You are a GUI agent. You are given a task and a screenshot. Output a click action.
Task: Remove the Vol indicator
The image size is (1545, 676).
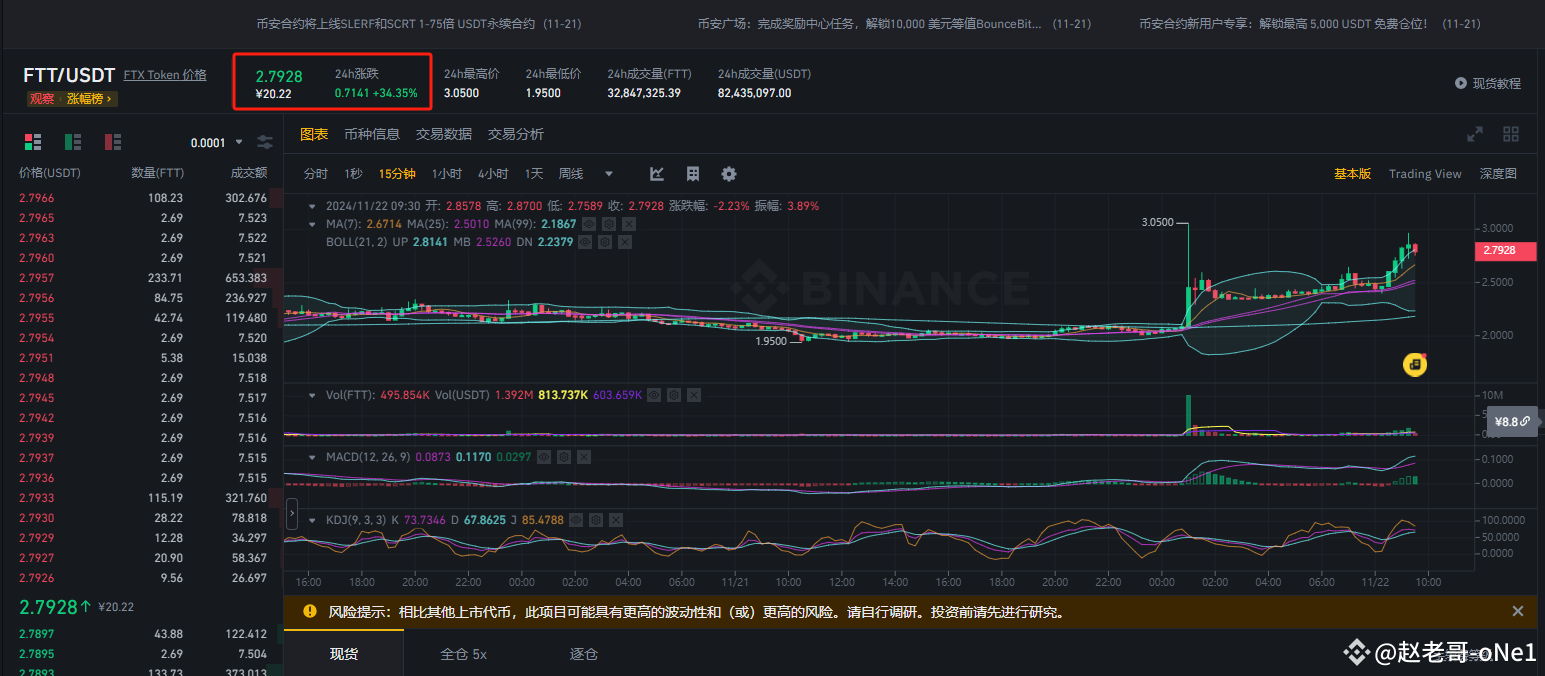[694, 395]
